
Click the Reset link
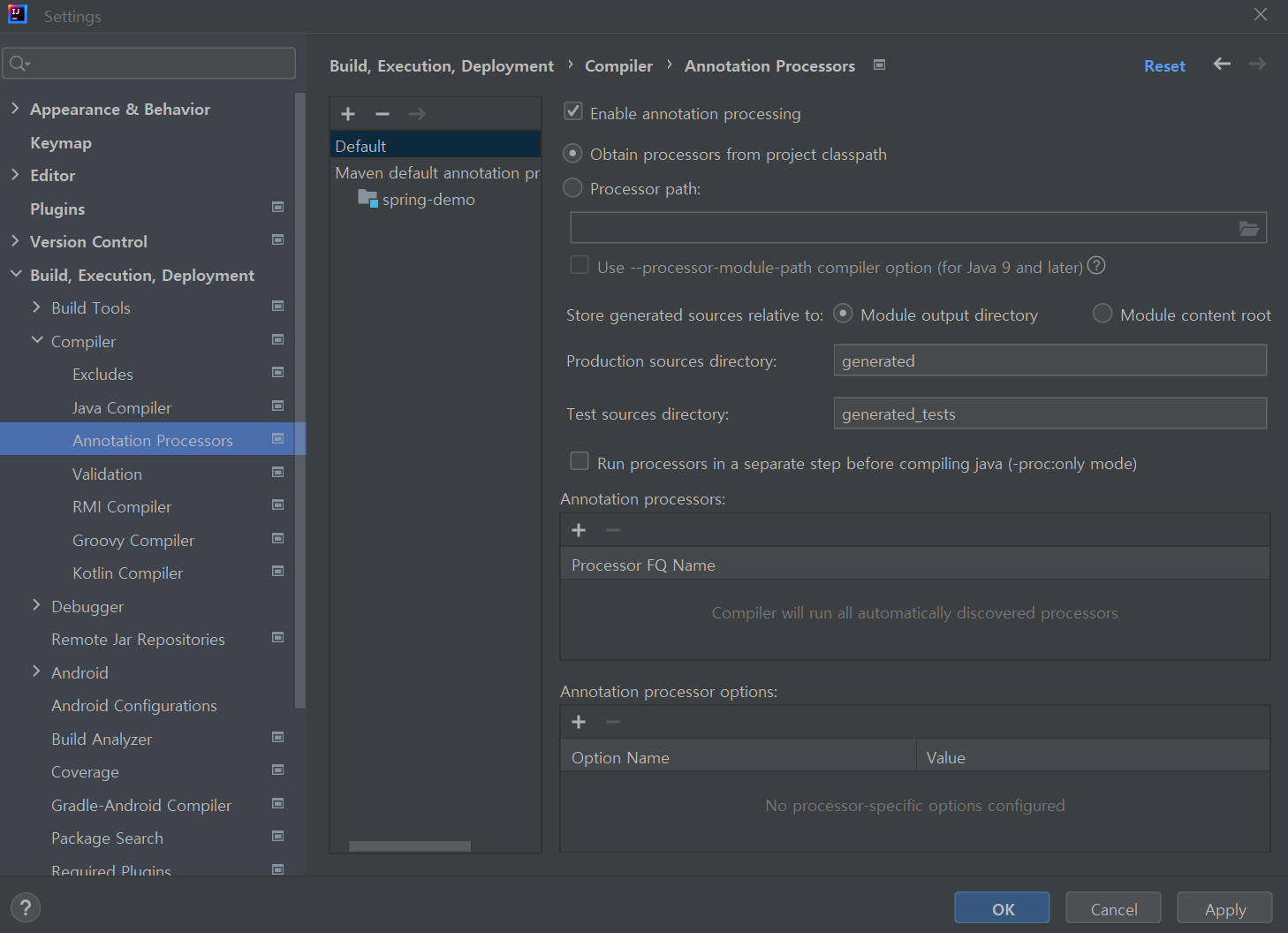[1164, 66]
